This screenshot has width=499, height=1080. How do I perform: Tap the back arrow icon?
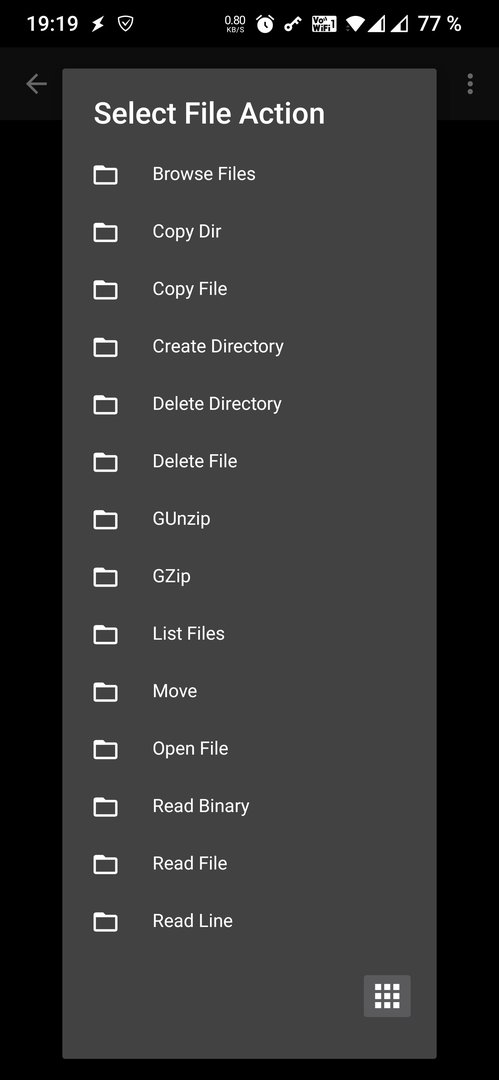coord(36,84)
